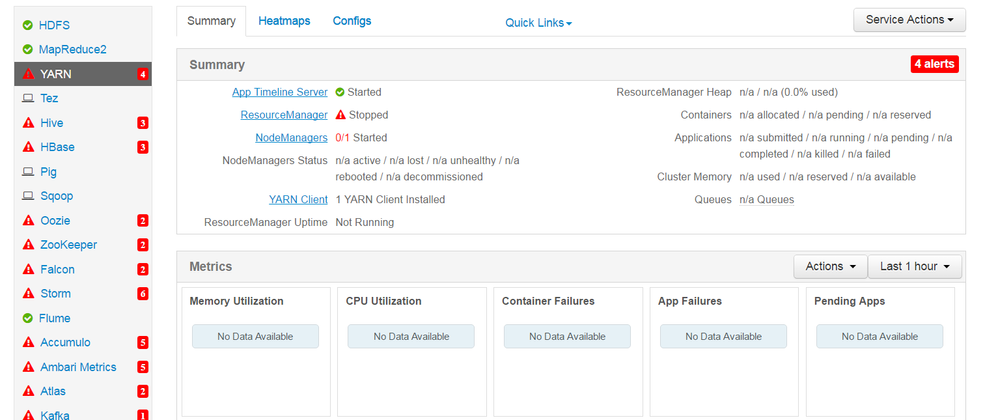Viewport: 998px width, 420px height.
Task: Select MapReduce2 in the services list
Action: (x=72, y=49)
